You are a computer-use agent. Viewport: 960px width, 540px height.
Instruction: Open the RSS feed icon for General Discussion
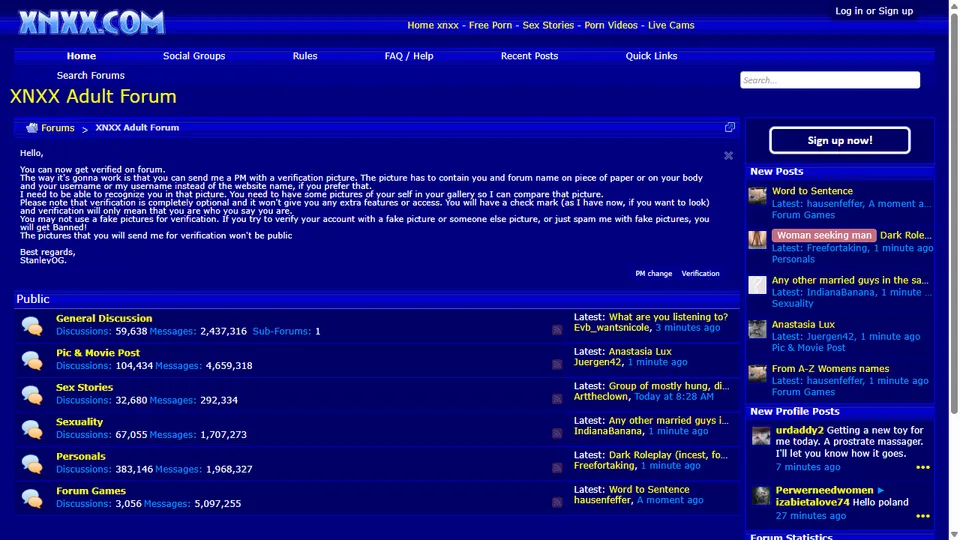(557, 330)
